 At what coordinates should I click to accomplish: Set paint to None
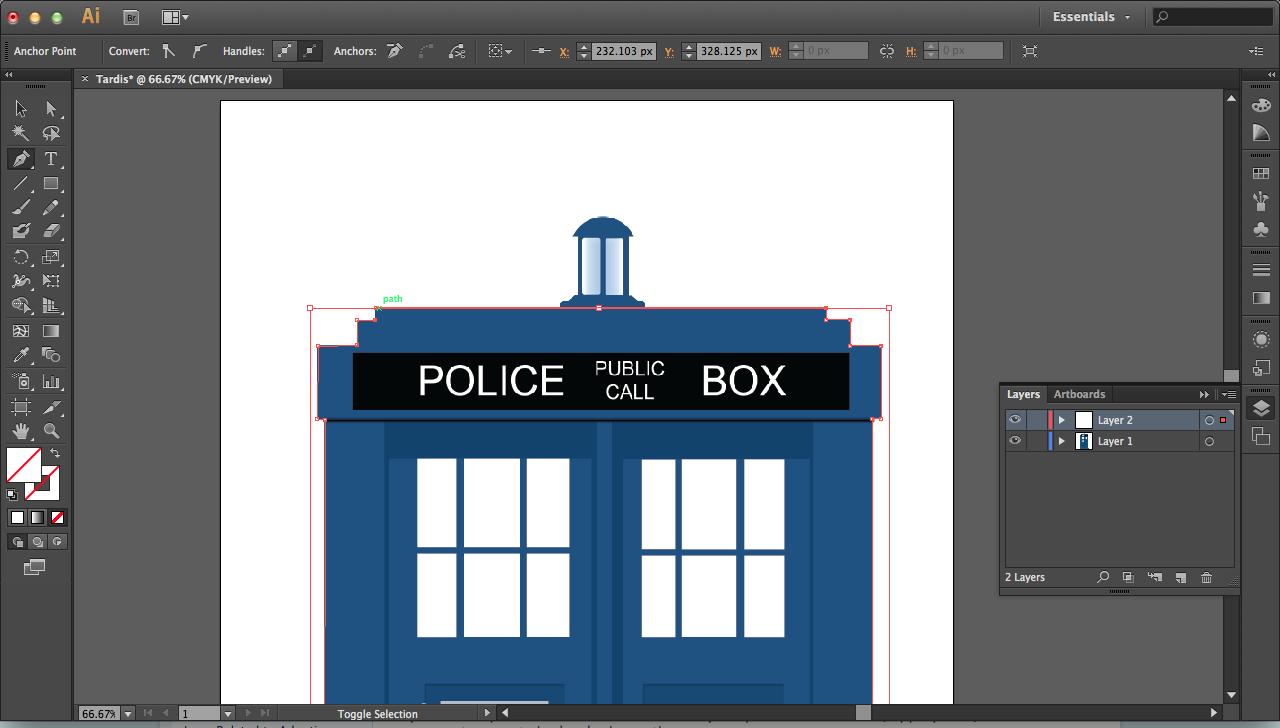click(x=57, y=517)
